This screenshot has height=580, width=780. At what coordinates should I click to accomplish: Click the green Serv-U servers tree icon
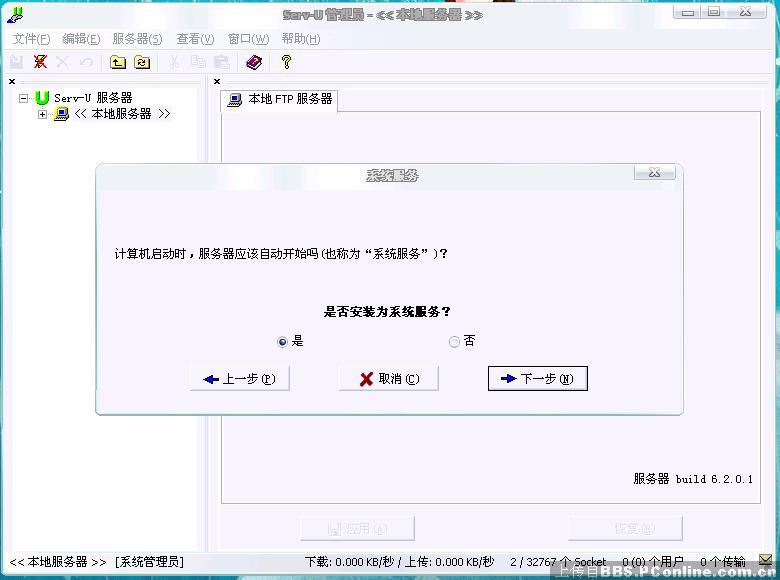(x=42, y=98)
